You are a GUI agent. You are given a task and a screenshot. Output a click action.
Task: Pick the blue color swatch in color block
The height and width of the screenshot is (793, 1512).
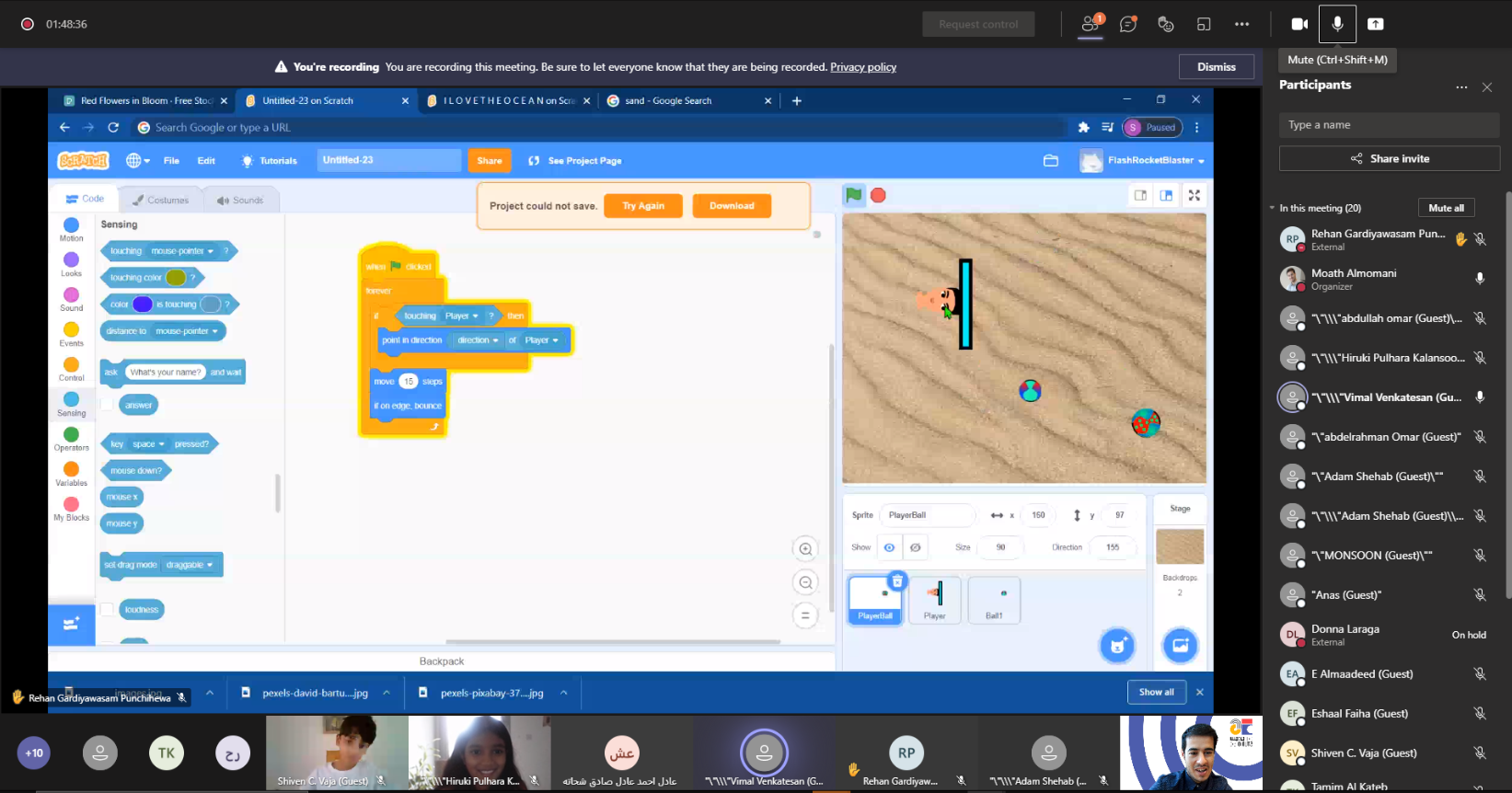[x=143, y=305]
